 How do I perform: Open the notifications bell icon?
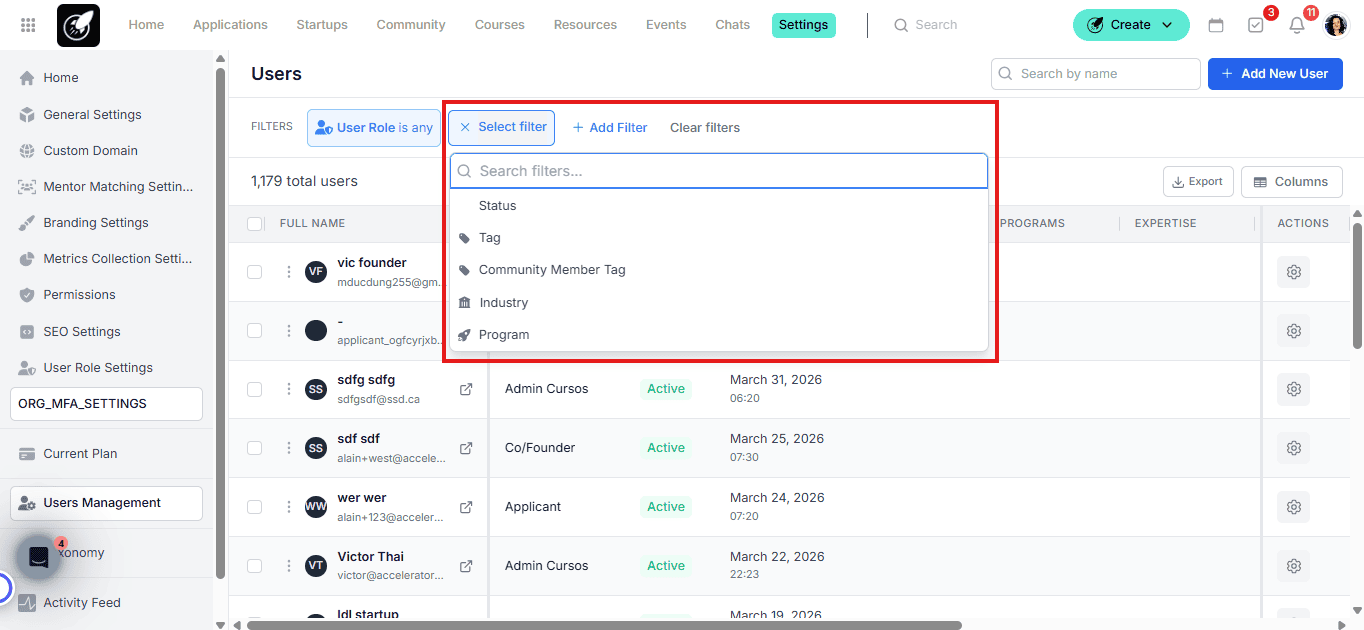[1297, 25]
